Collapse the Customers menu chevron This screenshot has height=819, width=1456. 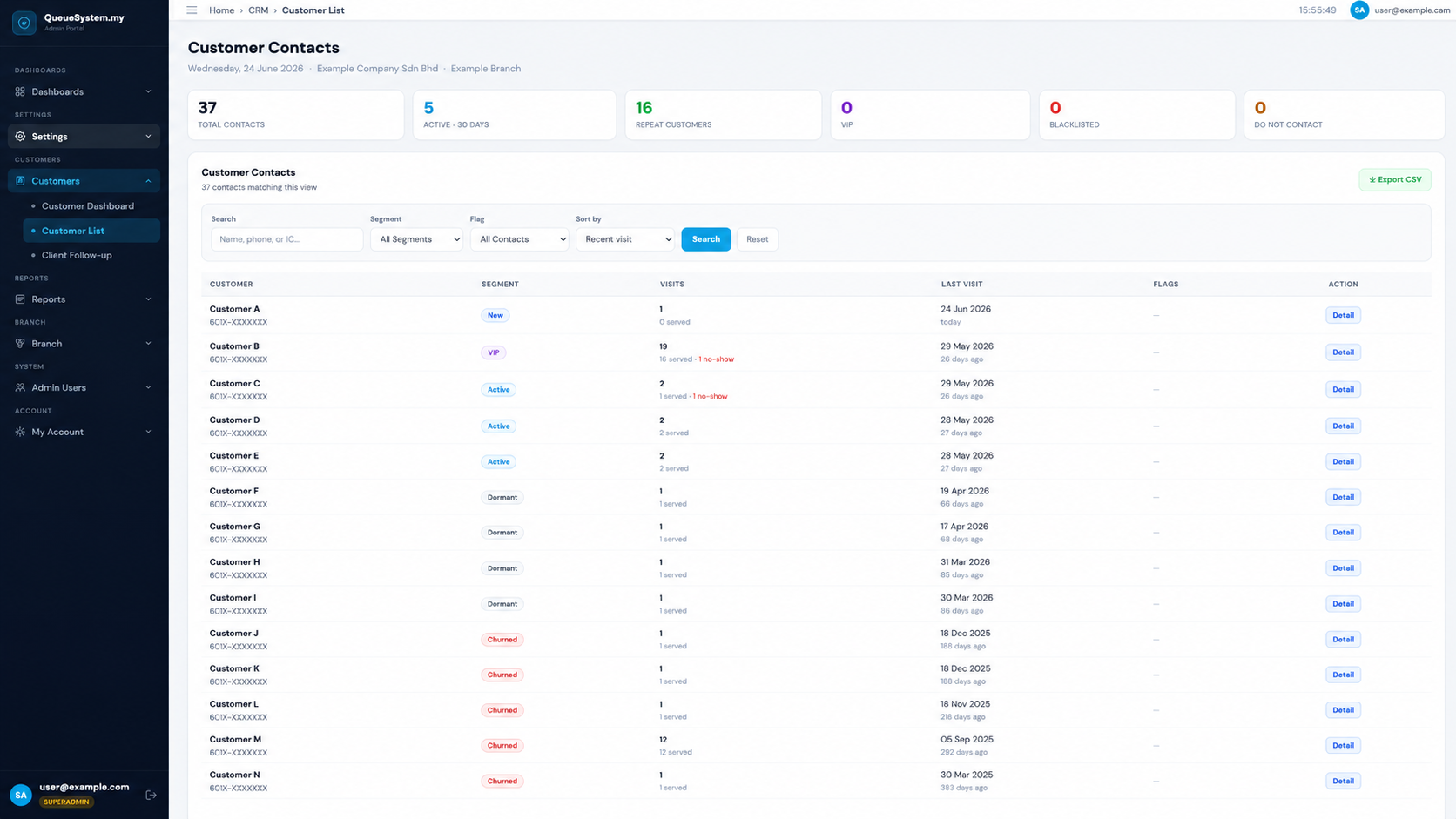tap(148, 181)
